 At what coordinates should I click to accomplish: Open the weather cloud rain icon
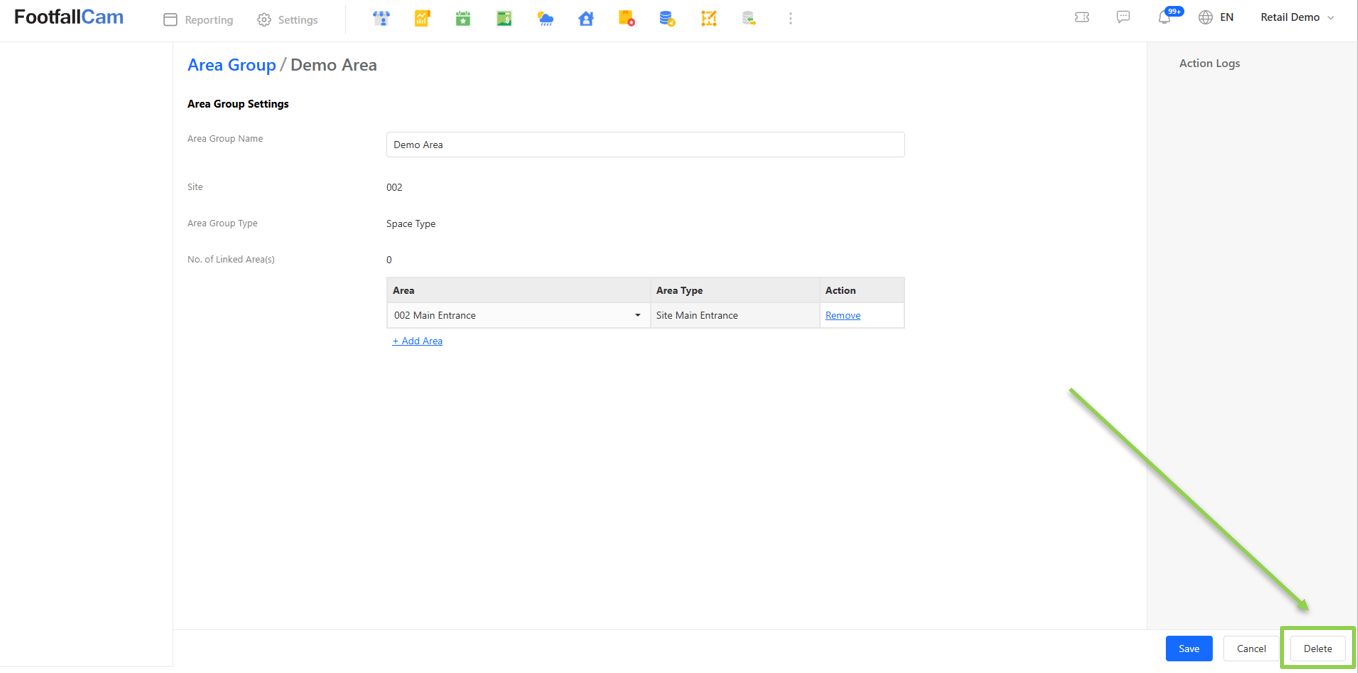(x=545, y=19)
